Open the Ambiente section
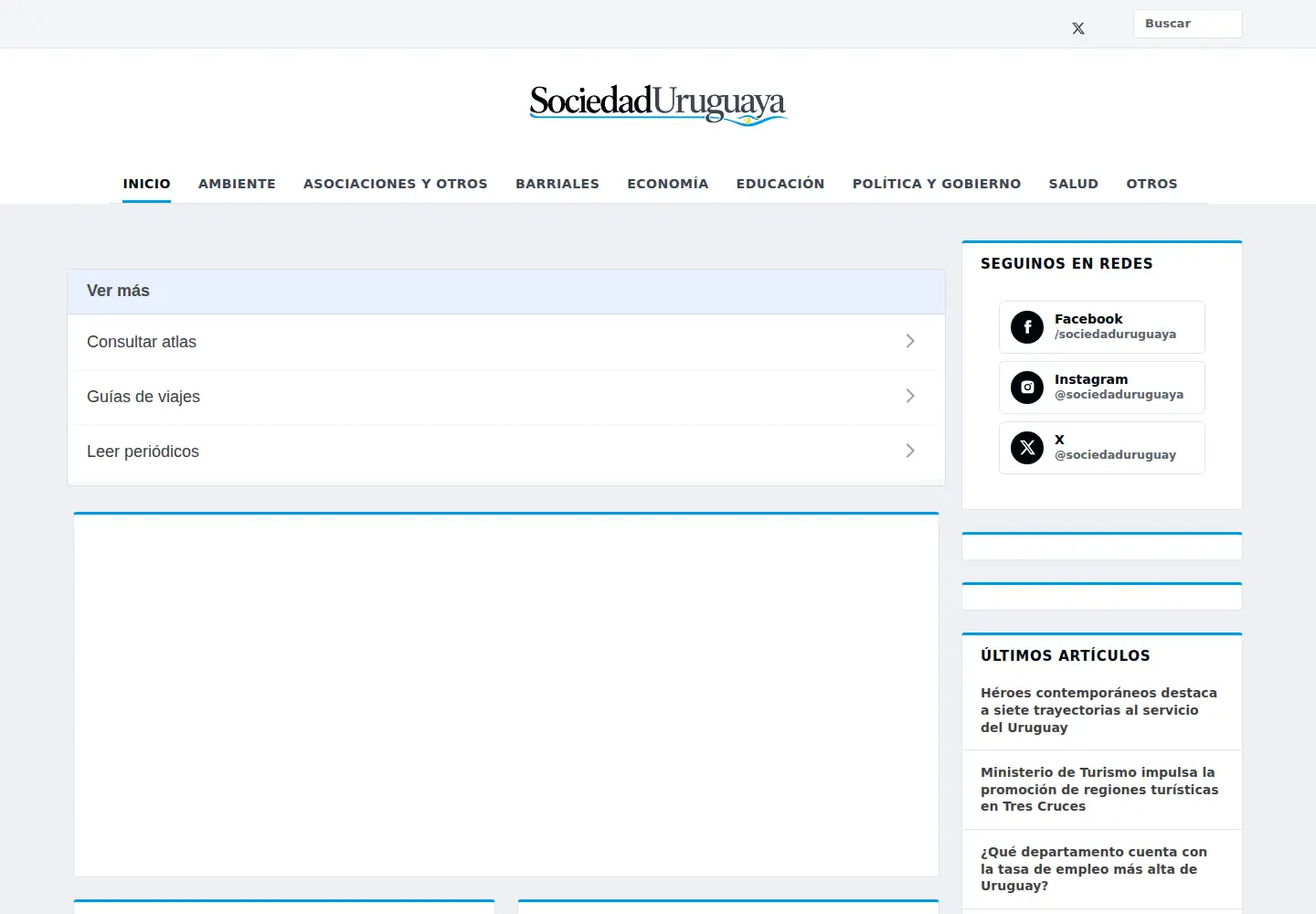1316x914 pixels. [x=237, y=184]
